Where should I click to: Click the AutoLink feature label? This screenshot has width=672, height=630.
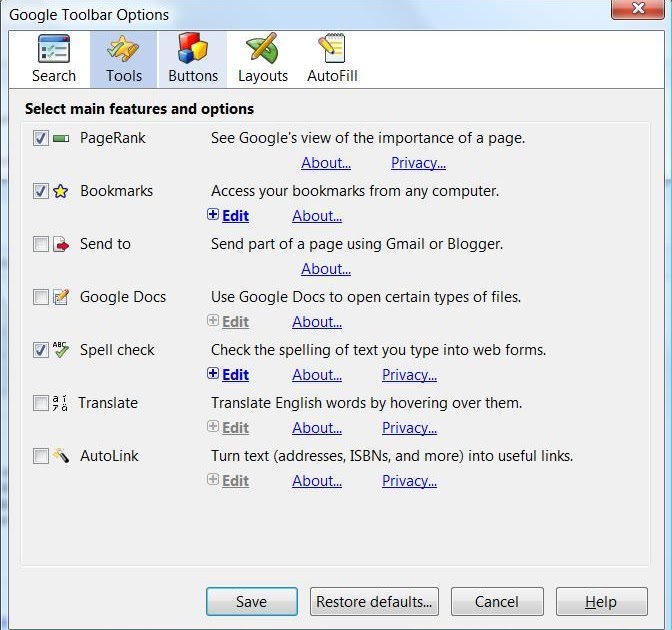(x=109, y=456)
